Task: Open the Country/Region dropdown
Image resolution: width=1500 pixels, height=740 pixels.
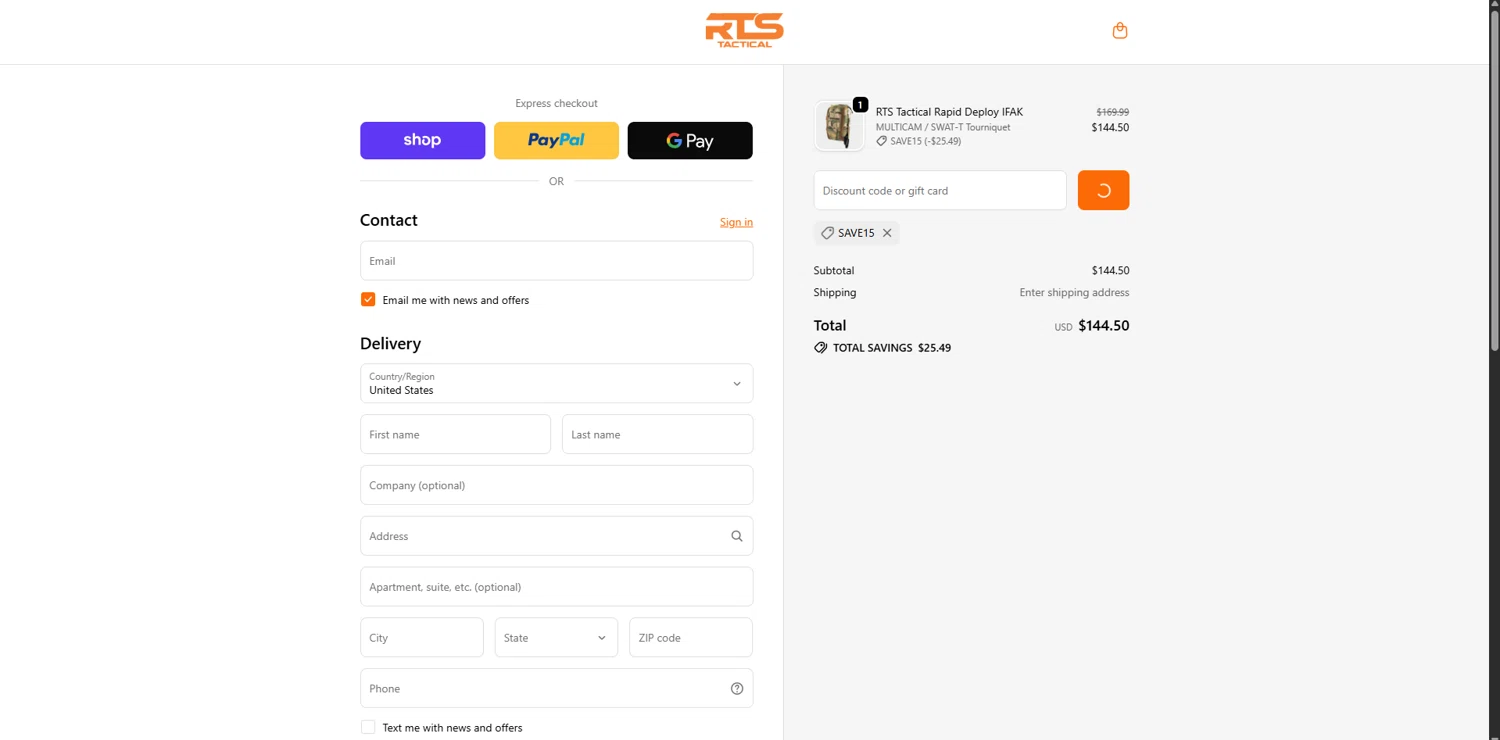Action: coord(556,383)
